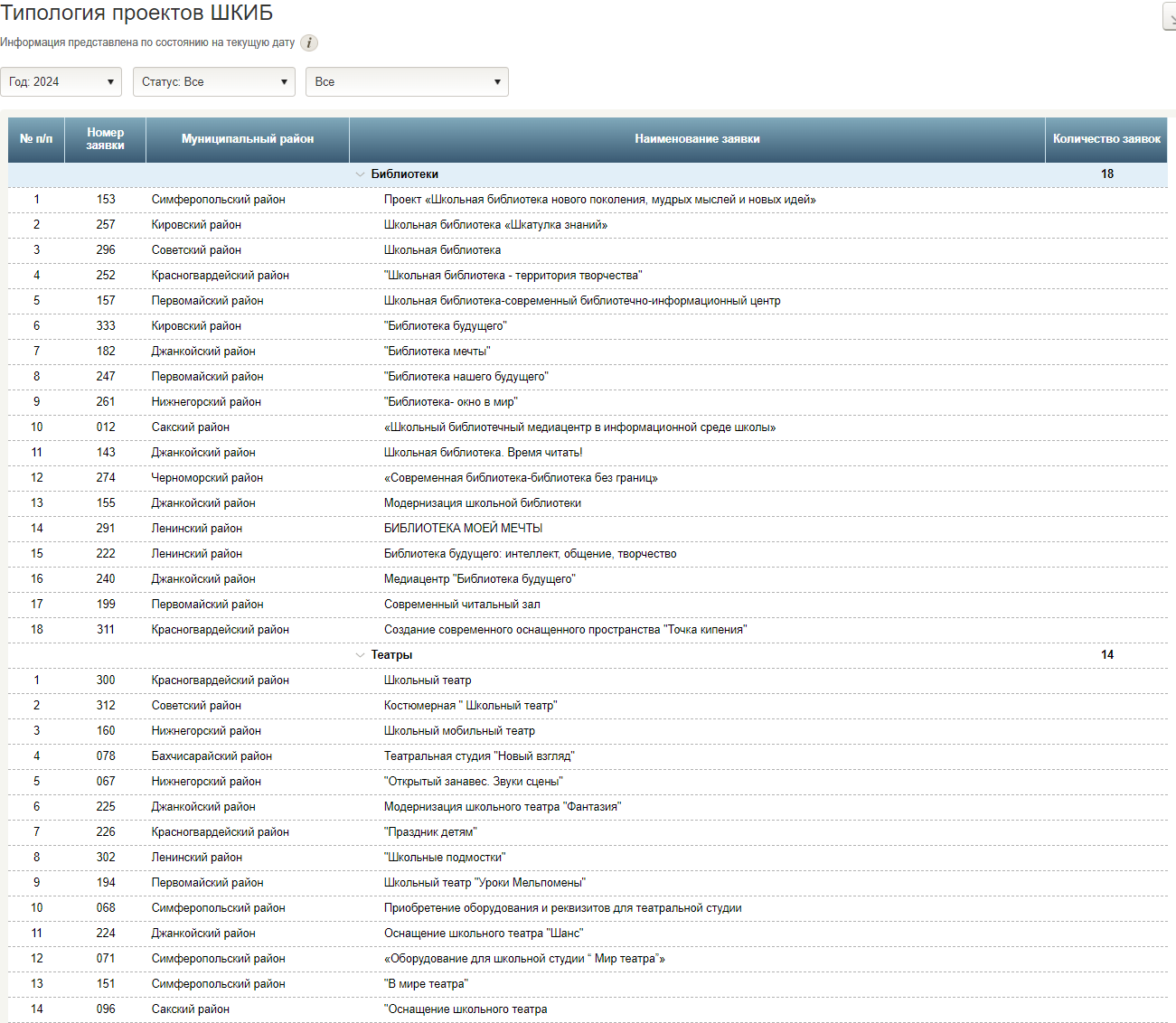The image size is (1176, 1023).
Task: Open the third filter dropdown labeled Все
Action: [x=407, y=81]
